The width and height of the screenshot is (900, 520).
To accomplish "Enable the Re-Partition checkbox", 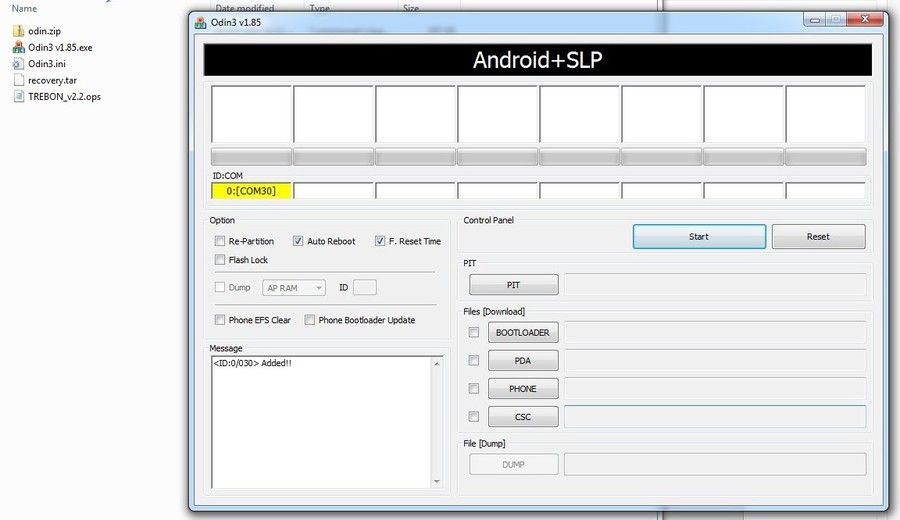I will [x=219, y=241].
